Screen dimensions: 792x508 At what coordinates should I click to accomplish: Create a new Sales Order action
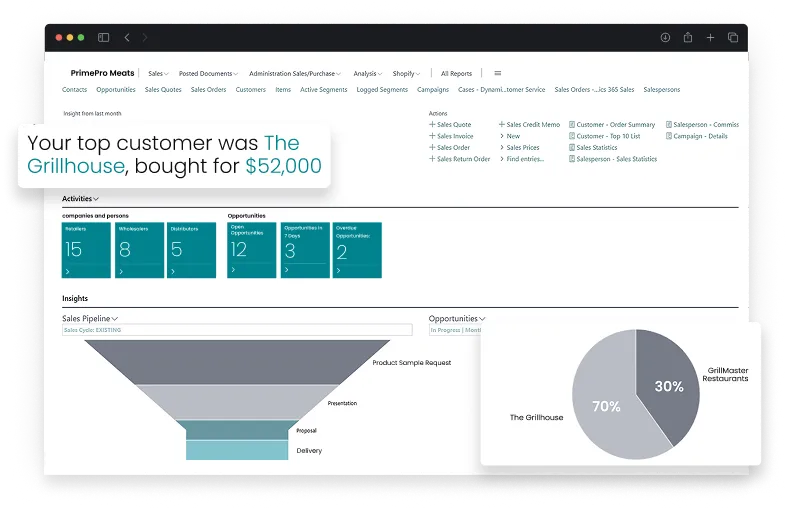(450, 147)
